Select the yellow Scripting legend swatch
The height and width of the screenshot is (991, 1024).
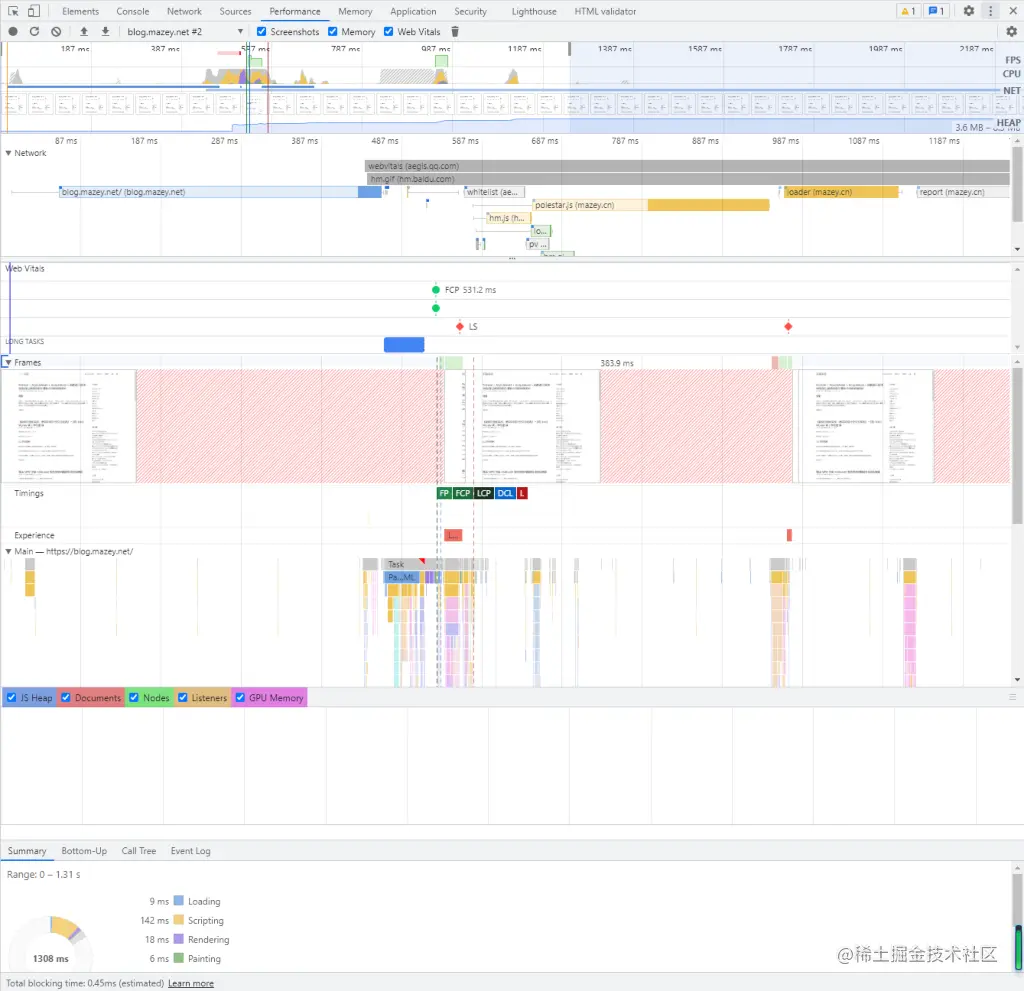coord(178,920)
